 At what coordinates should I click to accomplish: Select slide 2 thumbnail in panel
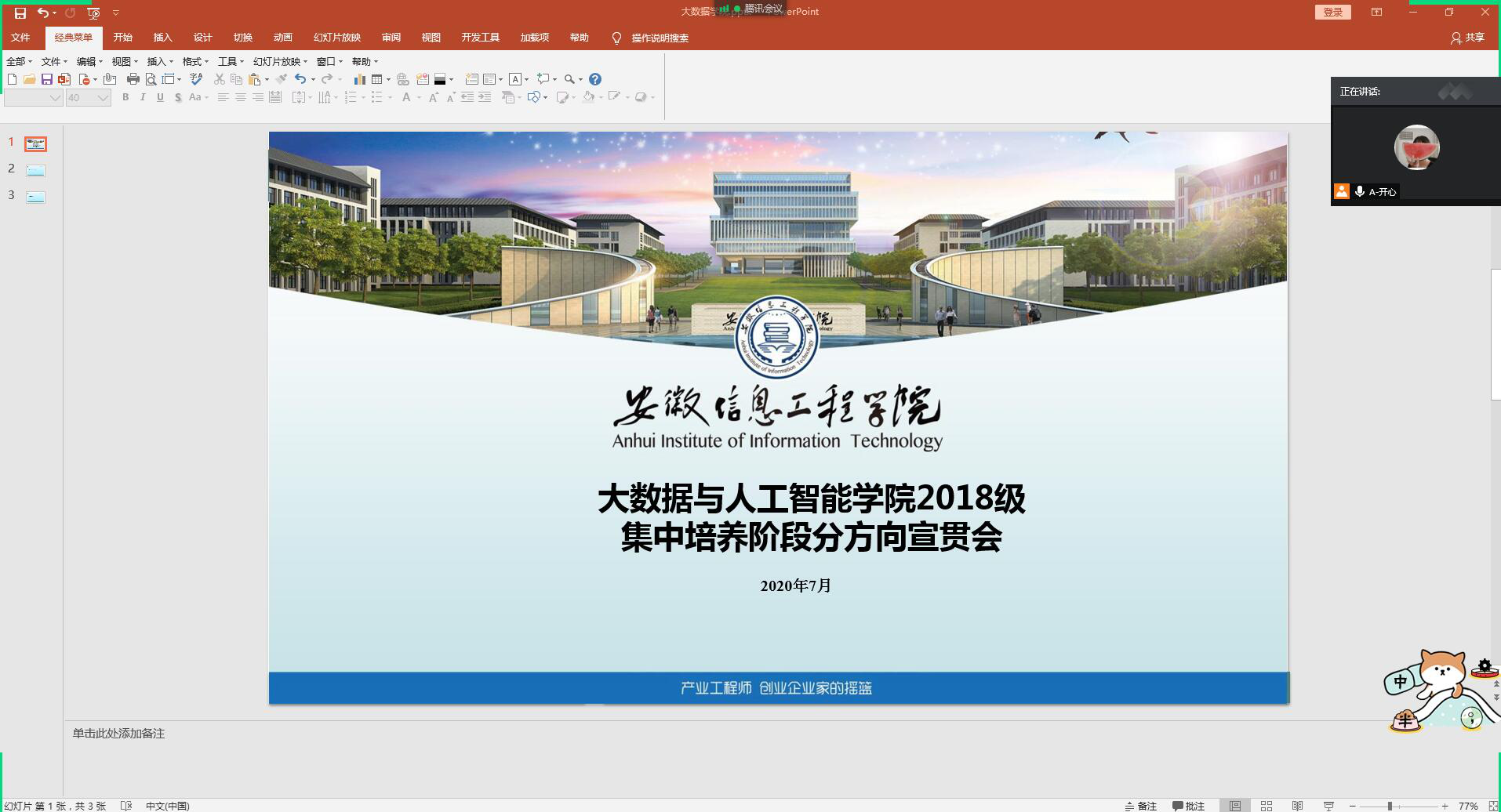(x=35, y=170)
